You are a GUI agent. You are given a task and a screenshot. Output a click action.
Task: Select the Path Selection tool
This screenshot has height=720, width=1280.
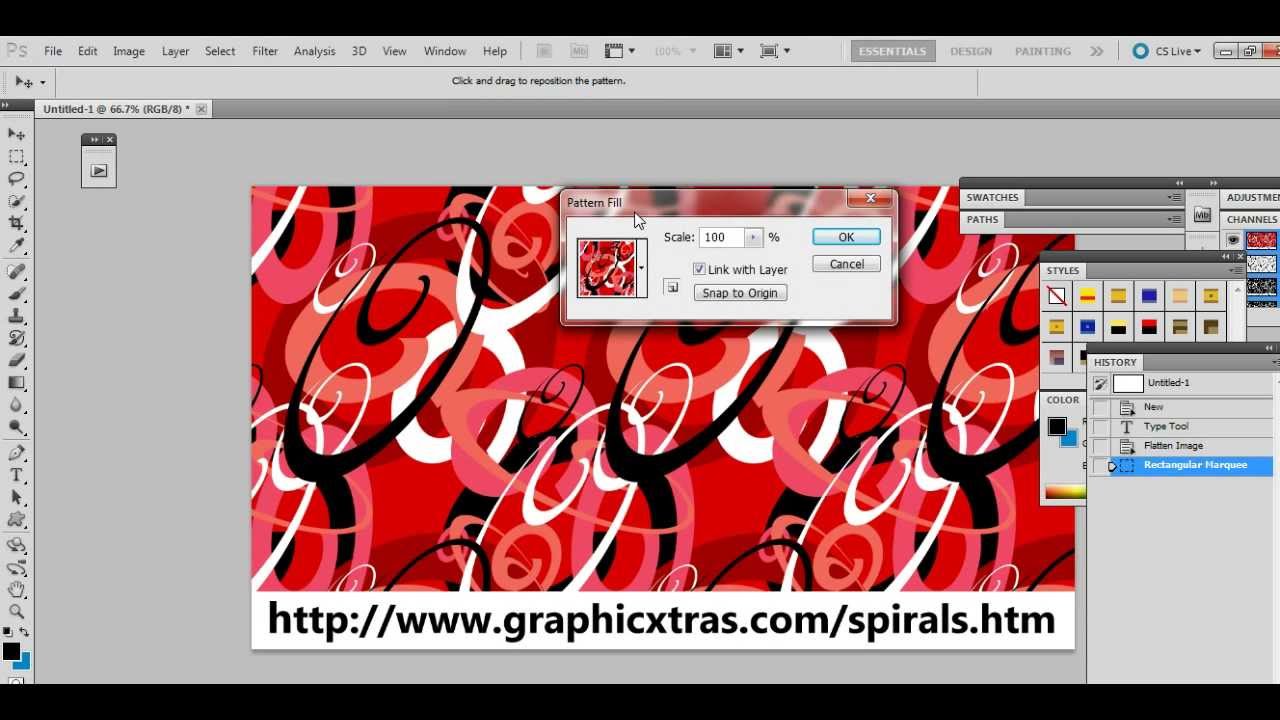click(16, 497)
